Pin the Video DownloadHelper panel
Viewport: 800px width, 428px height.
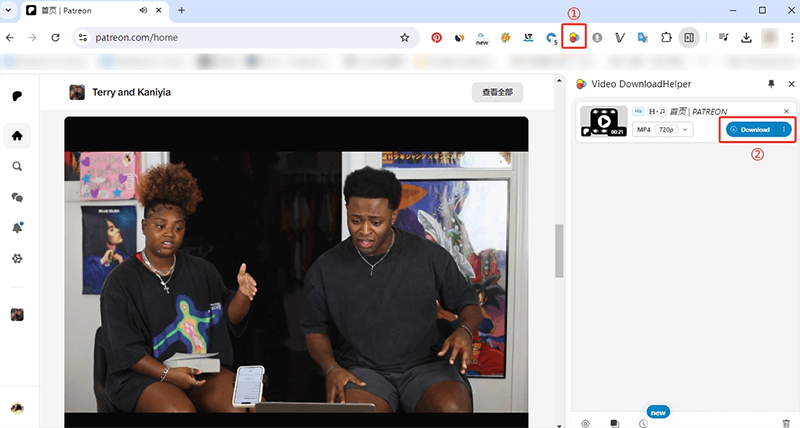[x=771, y=84]
